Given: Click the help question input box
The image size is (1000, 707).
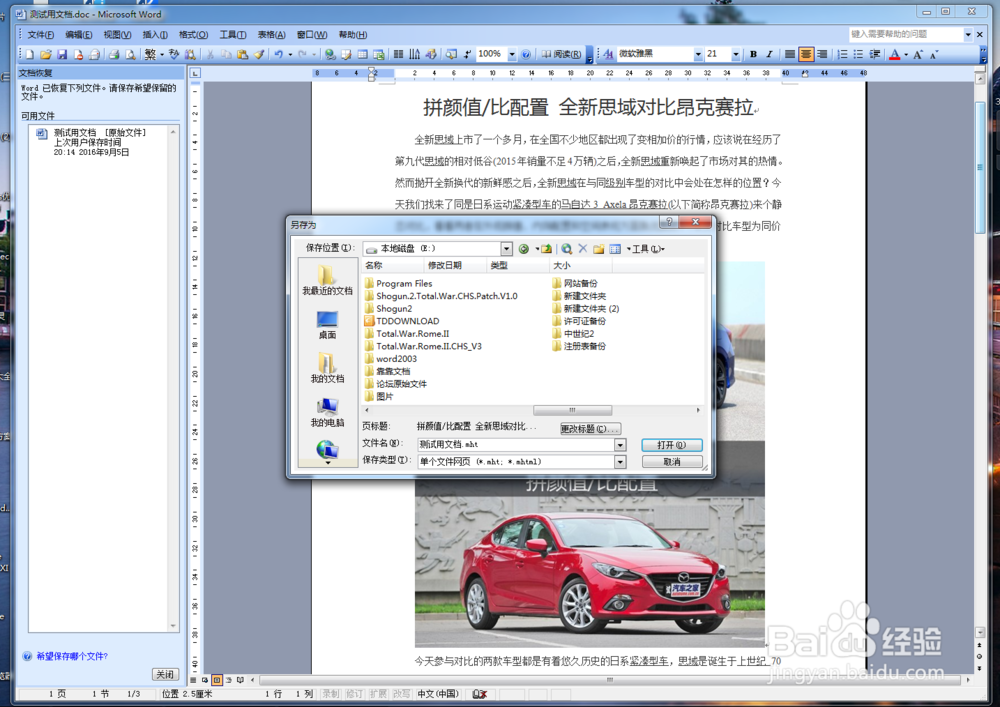Looking at the screenshot, I should click(x=906, y=34).
